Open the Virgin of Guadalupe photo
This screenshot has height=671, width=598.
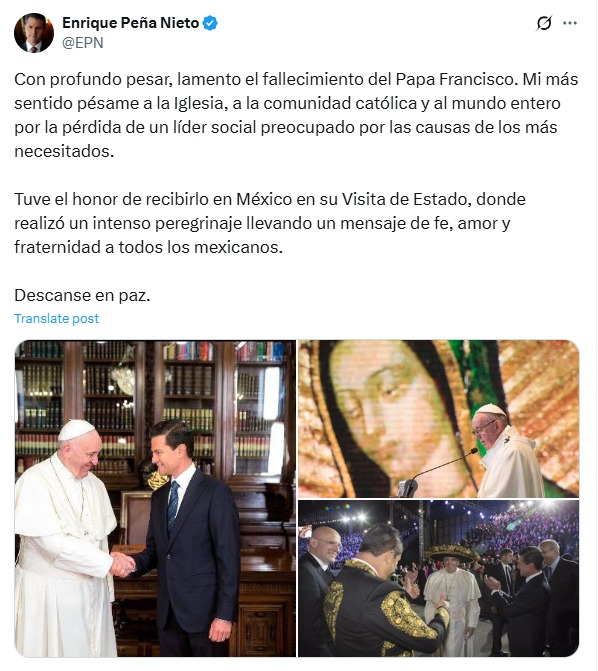[438, 419]
